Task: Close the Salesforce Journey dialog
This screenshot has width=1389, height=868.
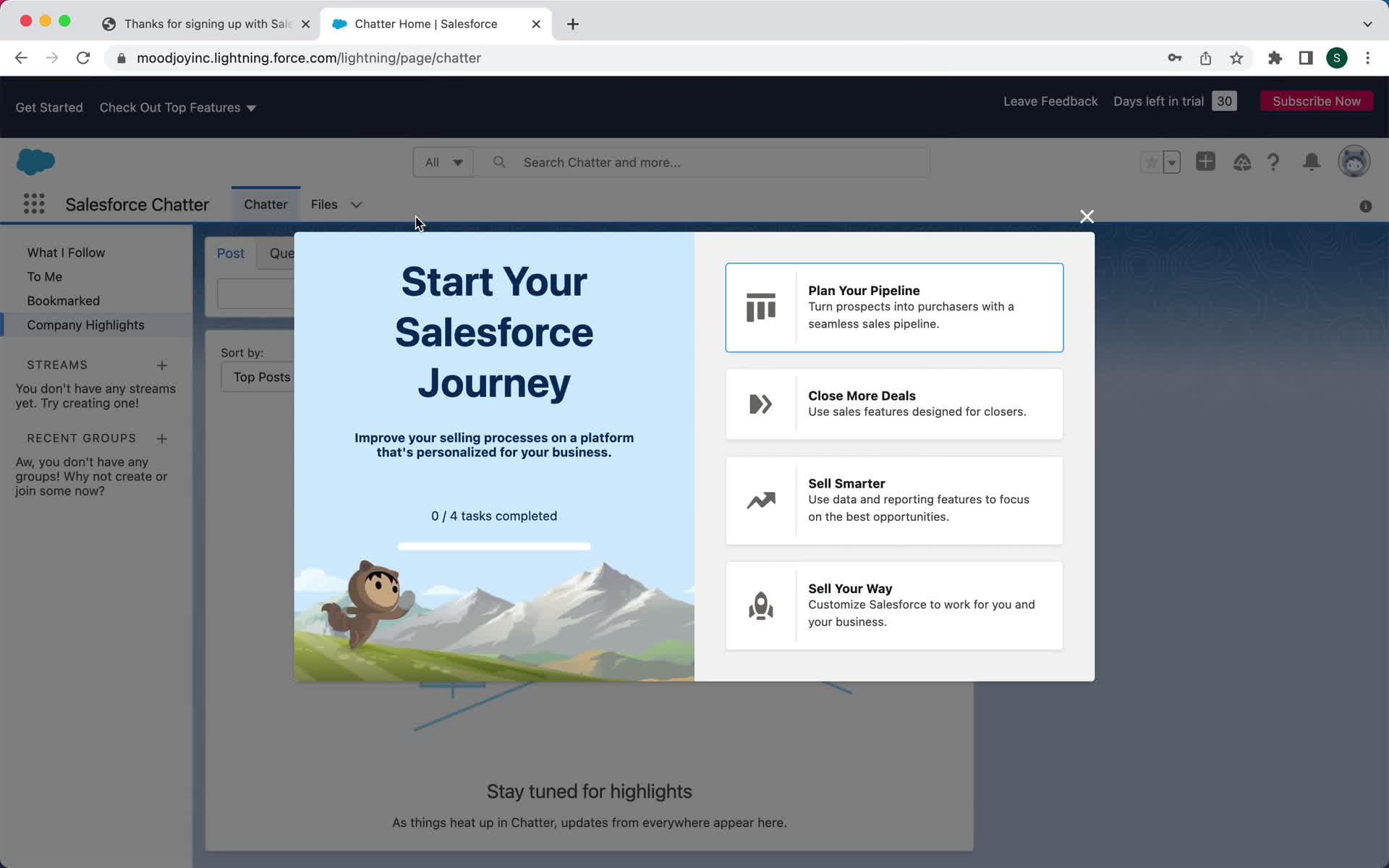Action: pos(1087,216)
